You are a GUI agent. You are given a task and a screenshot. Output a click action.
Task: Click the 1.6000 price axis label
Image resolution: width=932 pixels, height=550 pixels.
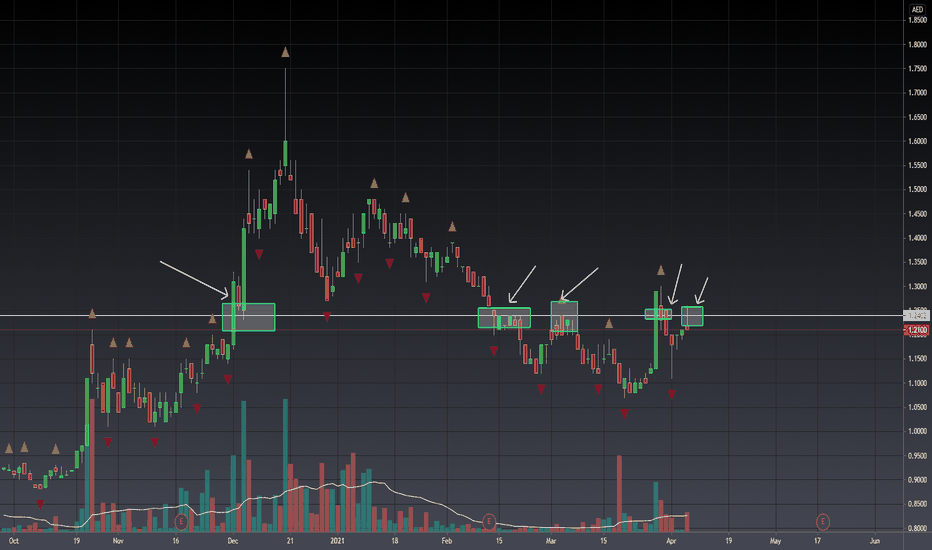[x=917, y=142]
